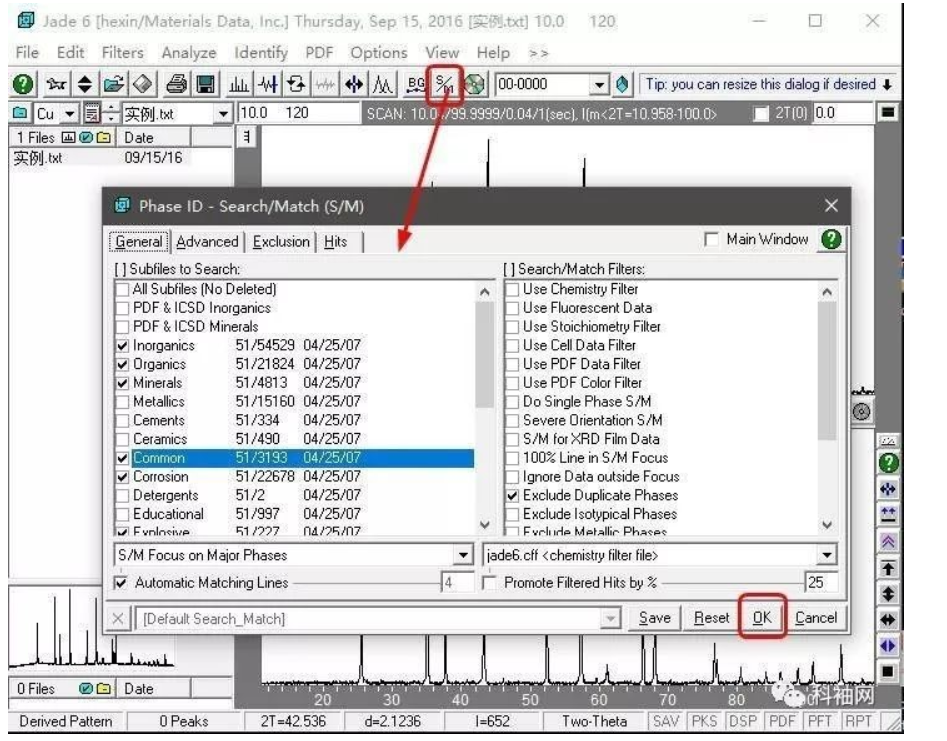
Task: Click the pattern smoothing waveform icon
Action: (326, 84)
